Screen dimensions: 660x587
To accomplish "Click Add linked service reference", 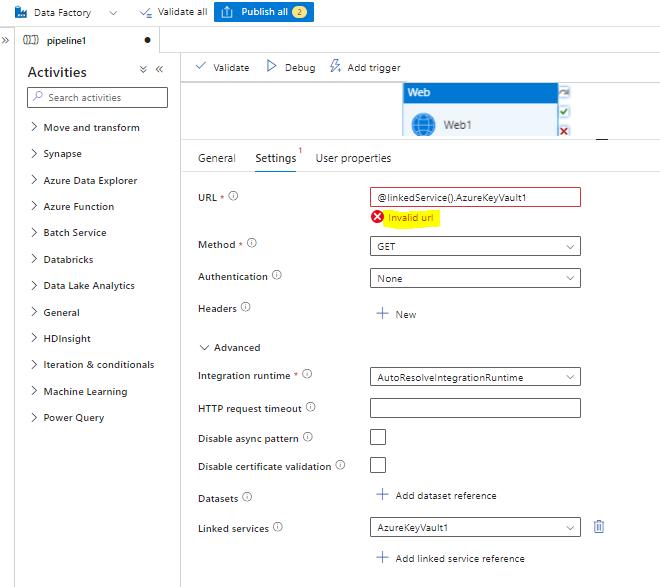I will 450,558.
